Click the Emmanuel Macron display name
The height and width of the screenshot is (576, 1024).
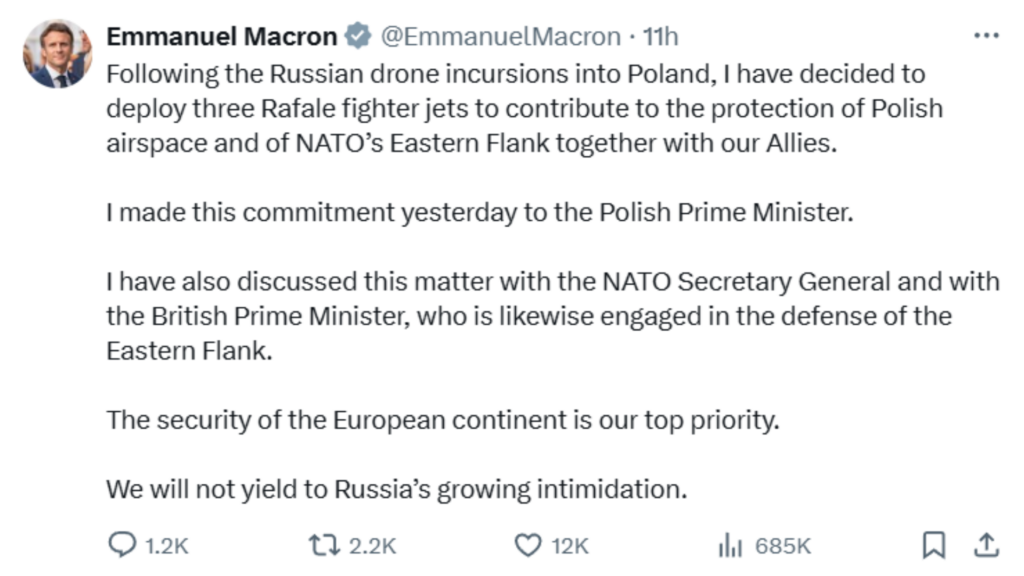point(221,37)
